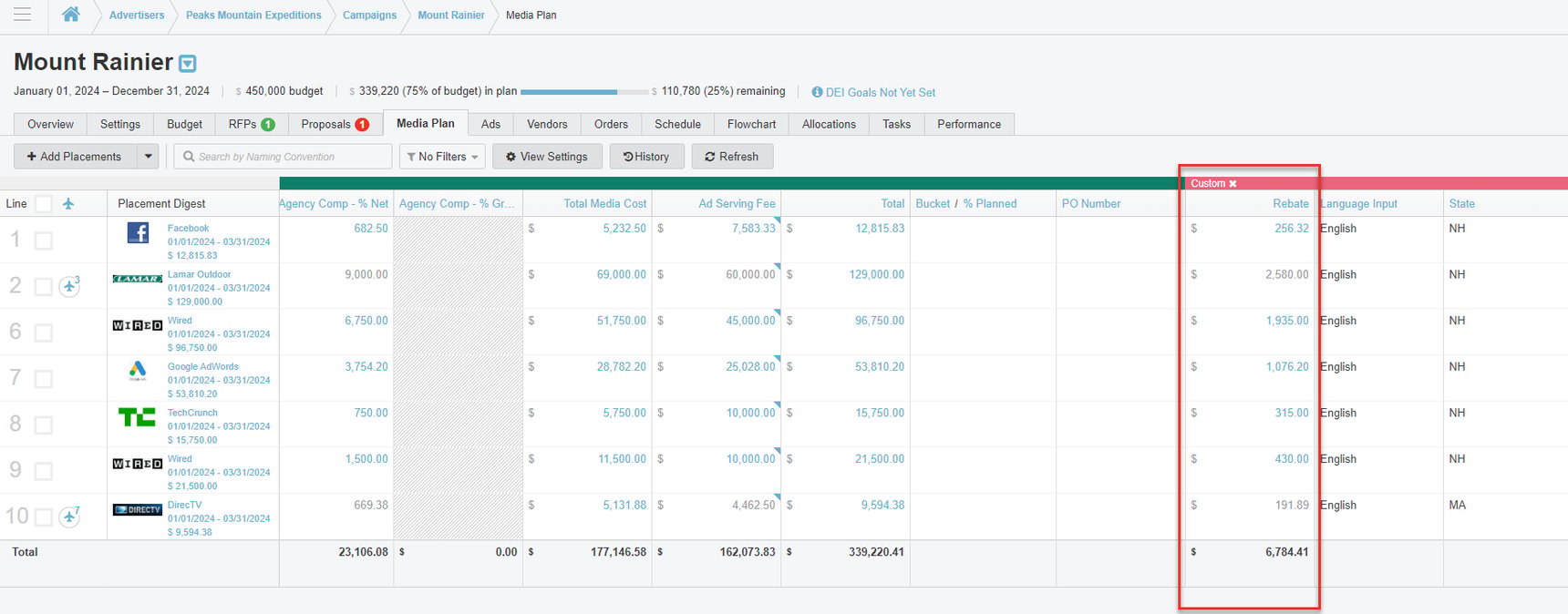The width and height of the screenshot is (1568, 614).
Task: Click the TechCrunch logo icon
Action: pos(137,417)
